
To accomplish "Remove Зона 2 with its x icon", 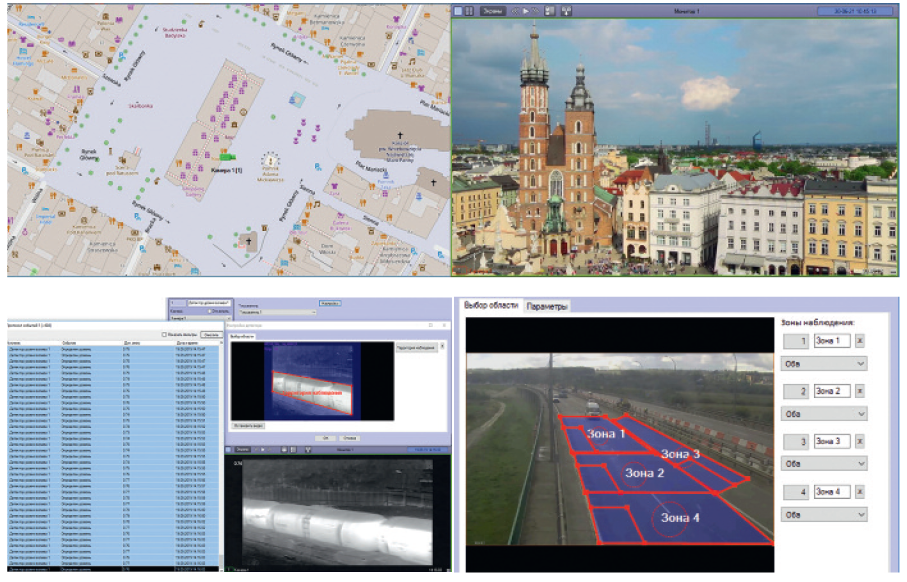I will [860, 391].
